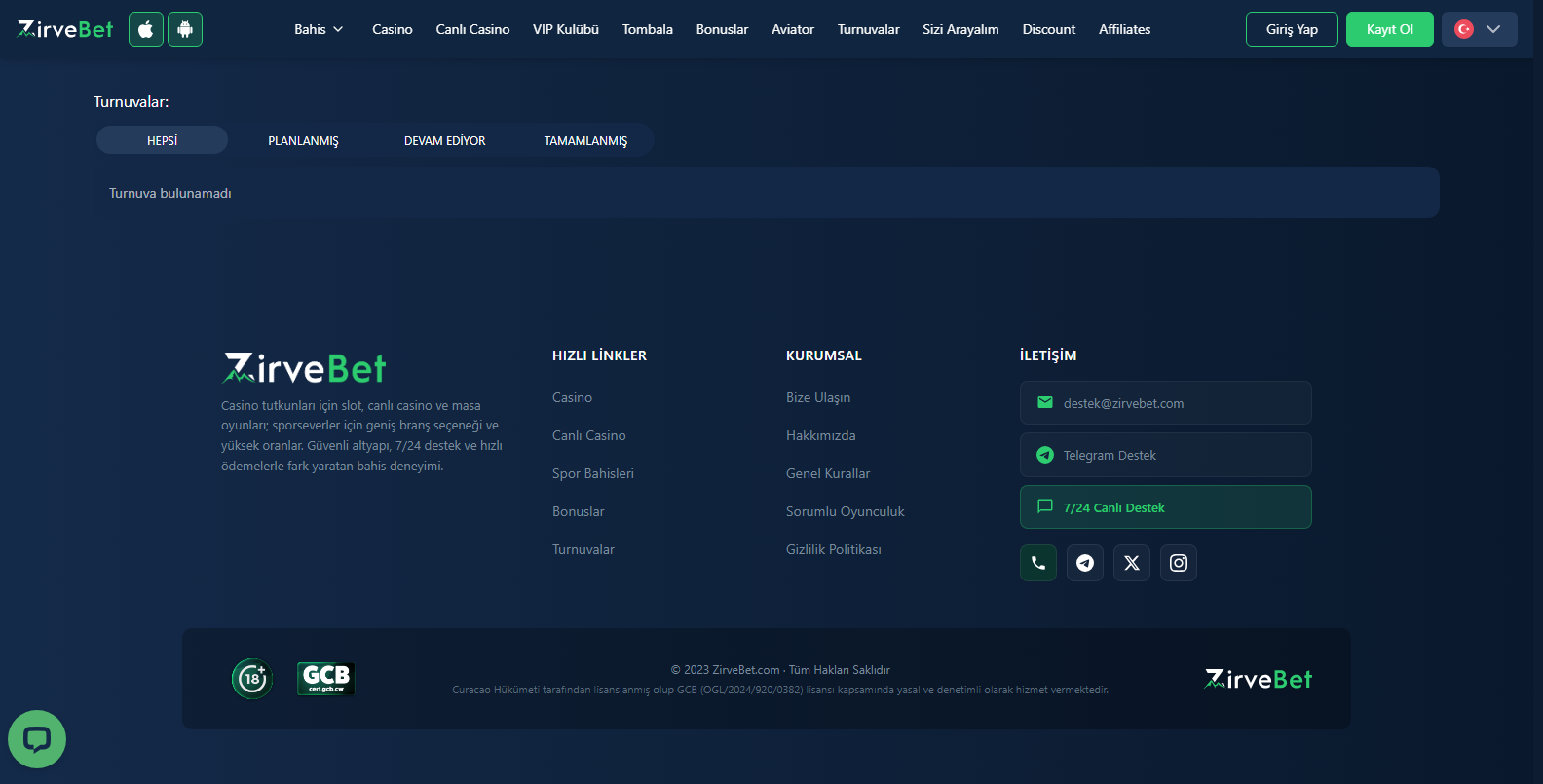The width and height of the screenshot is (1543, 784).
Task: Open Canlı Casino link under Hızlı Linkler
Action: pos(589,435)
